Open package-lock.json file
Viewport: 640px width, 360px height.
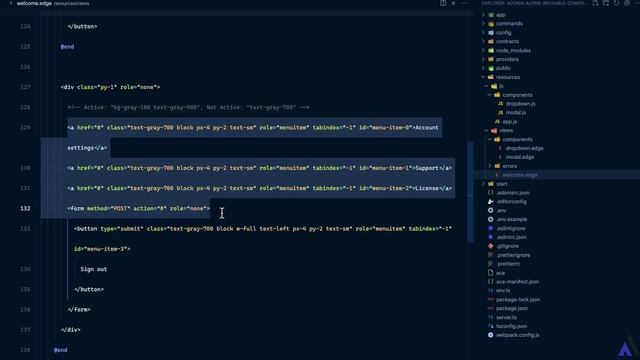[518, 300]
